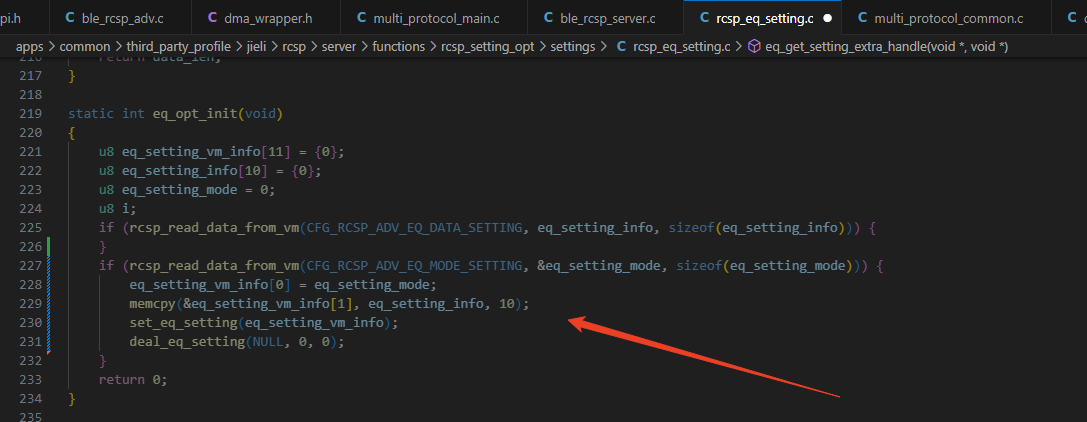Switch to multi_protocol_main.c tab
Viewport: 1087px width, 422px height.
pos(435,18)
